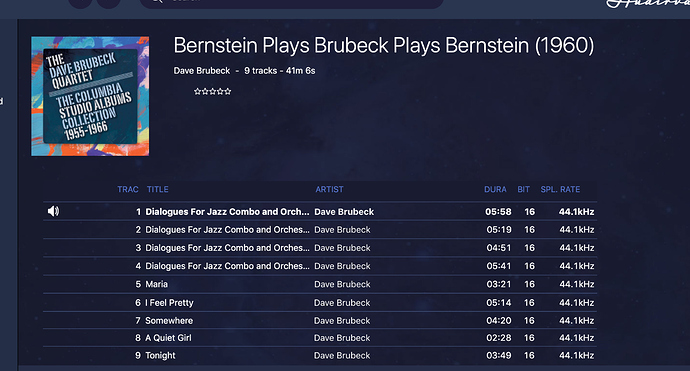This screenshot has height=371, width=690.
Task: Click the SPL. RATE column header
Action: pos(560,189)
